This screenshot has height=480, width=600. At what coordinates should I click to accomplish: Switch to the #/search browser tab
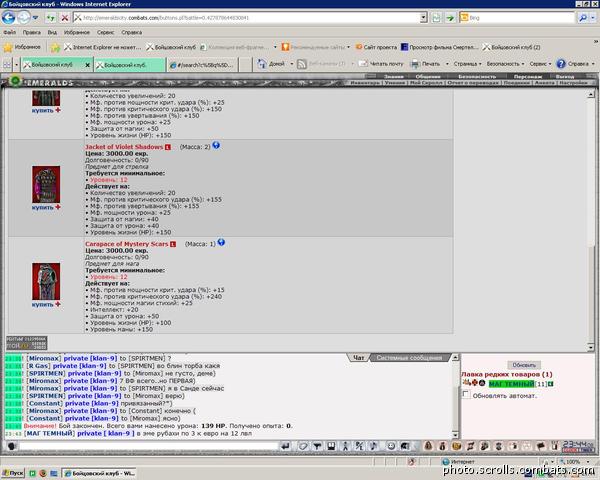202,65
